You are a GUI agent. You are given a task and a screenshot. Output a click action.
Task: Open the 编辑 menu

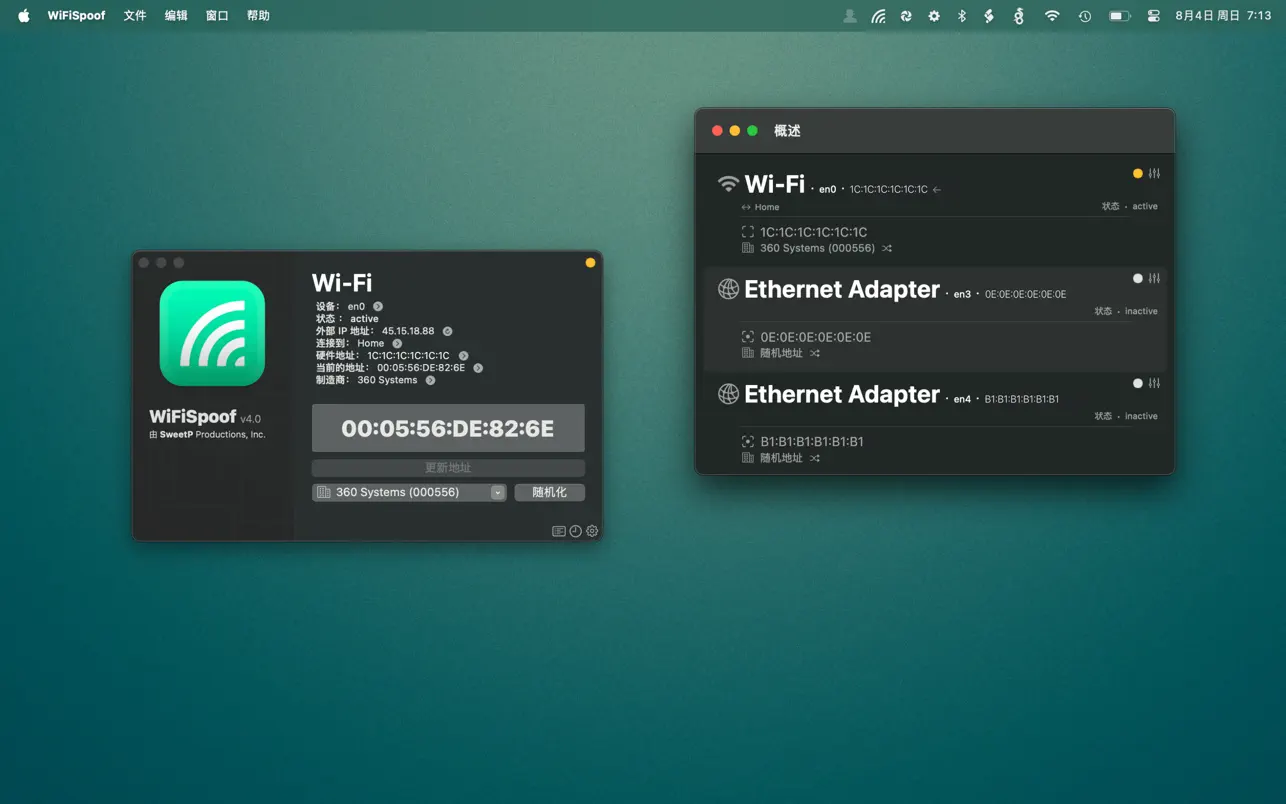click(x=176, y=15)
